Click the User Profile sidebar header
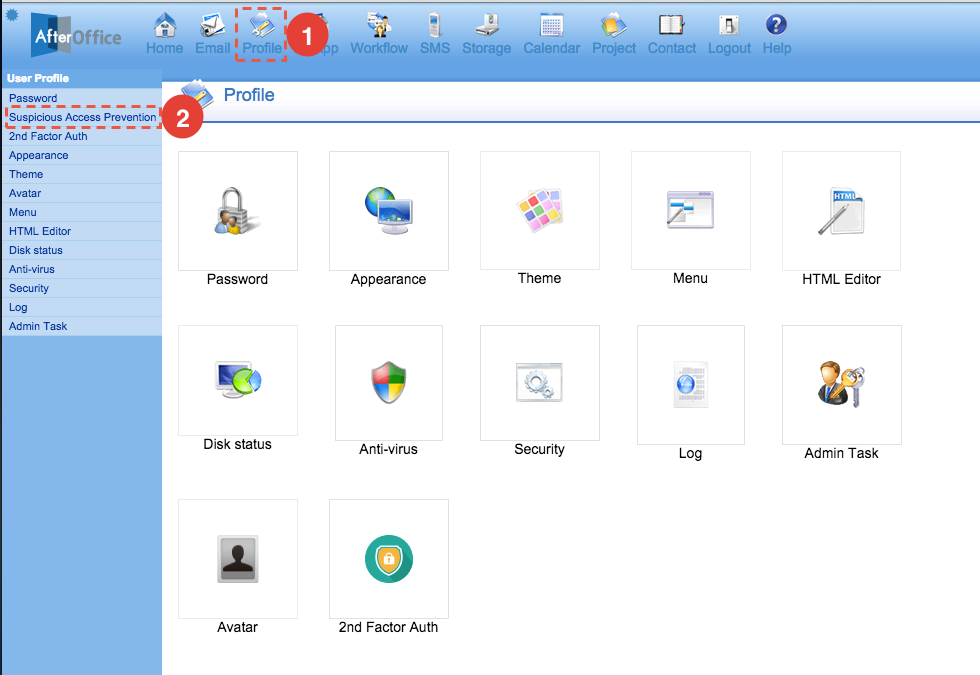This screenshot has width=980, height=675. click(x=38, y=78)
